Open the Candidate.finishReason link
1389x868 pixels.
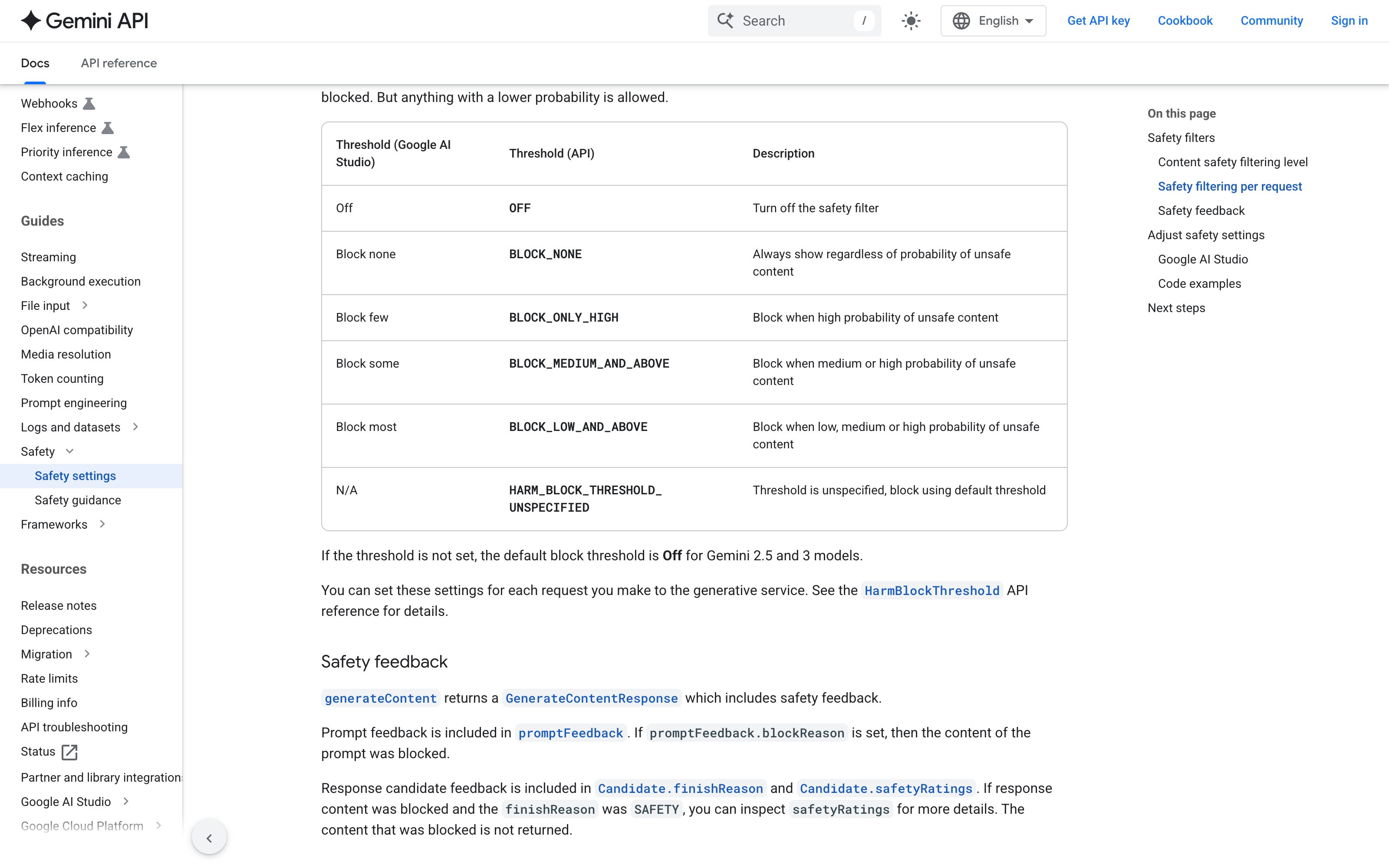[680, 789]
